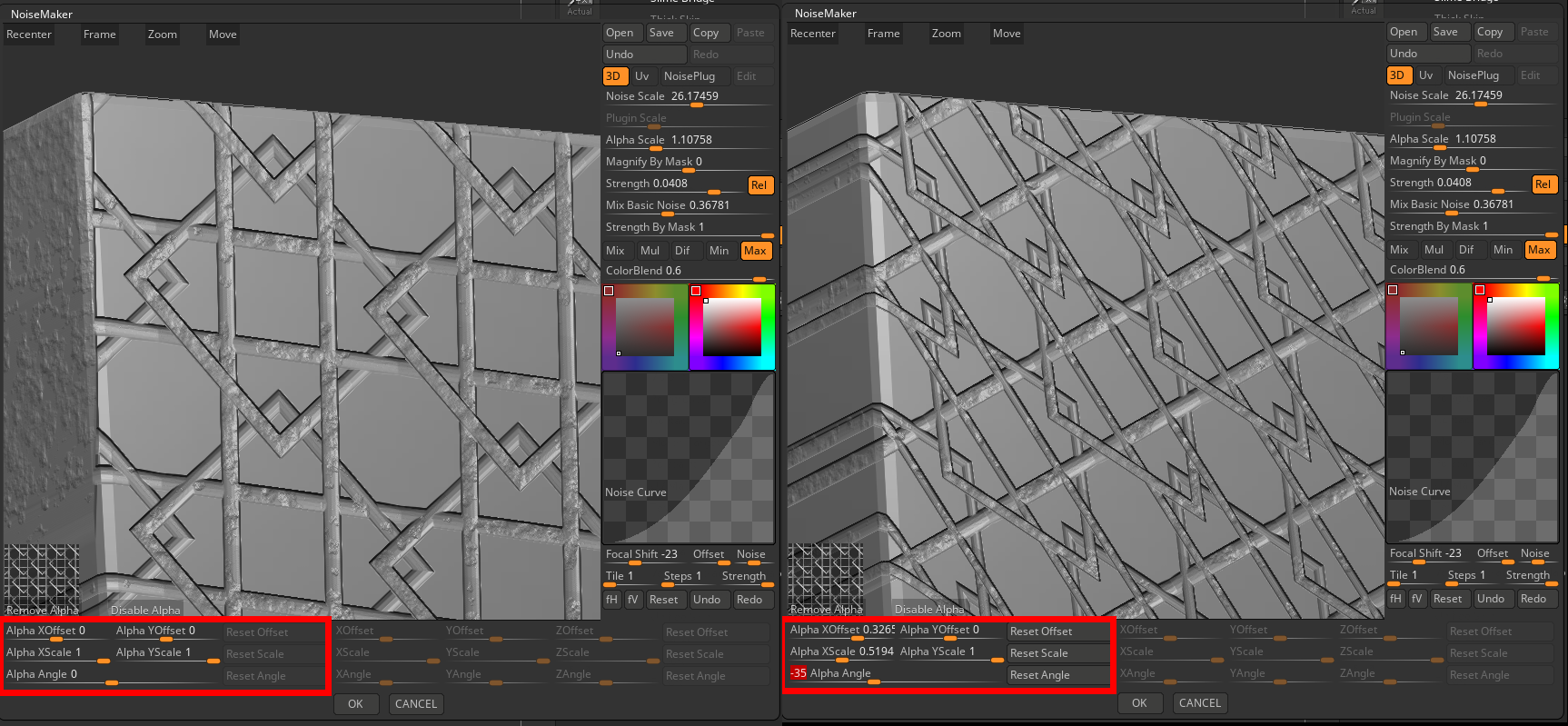Enable the Rel toggle in left window
The height and width of the screenshot is (726, 1568).
click(x=759, y=185)
